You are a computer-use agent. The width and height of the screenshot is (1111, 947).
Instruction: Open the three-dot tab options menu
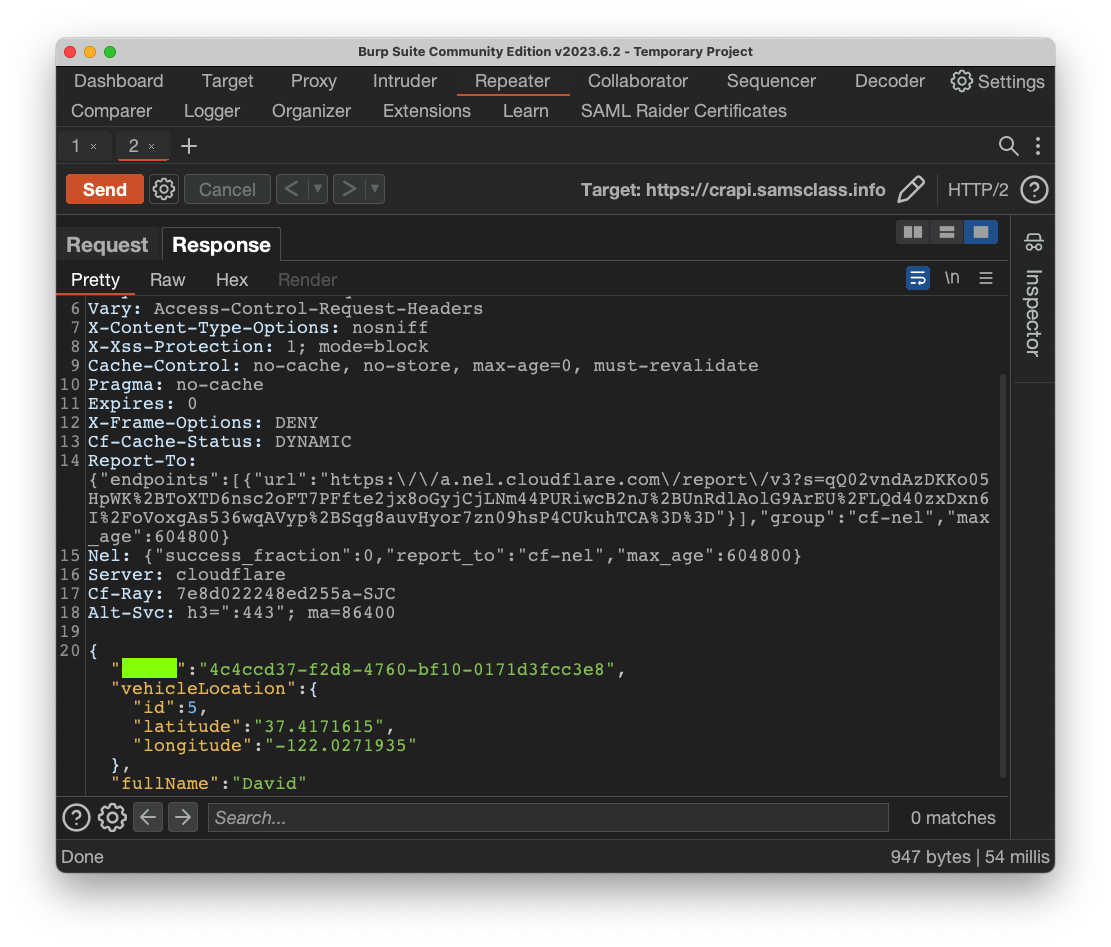click(1038, 146)
